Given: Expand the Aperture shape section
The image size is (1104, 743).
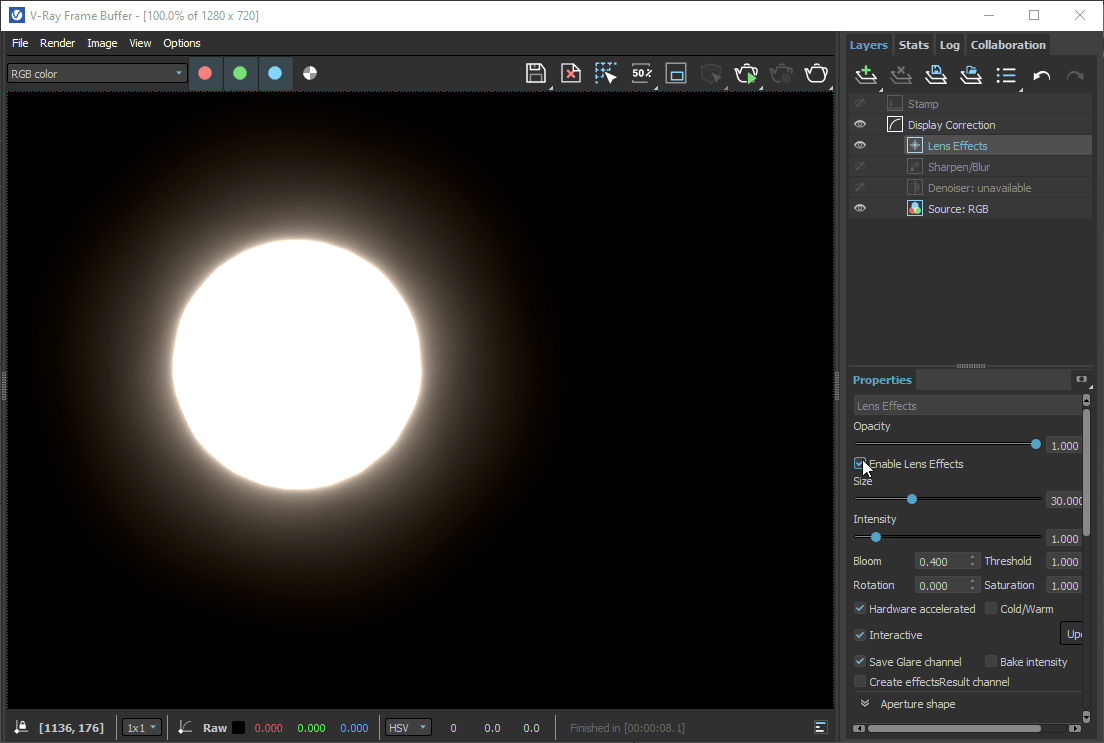Looking at the screenshot, I should tap(865, 704).
